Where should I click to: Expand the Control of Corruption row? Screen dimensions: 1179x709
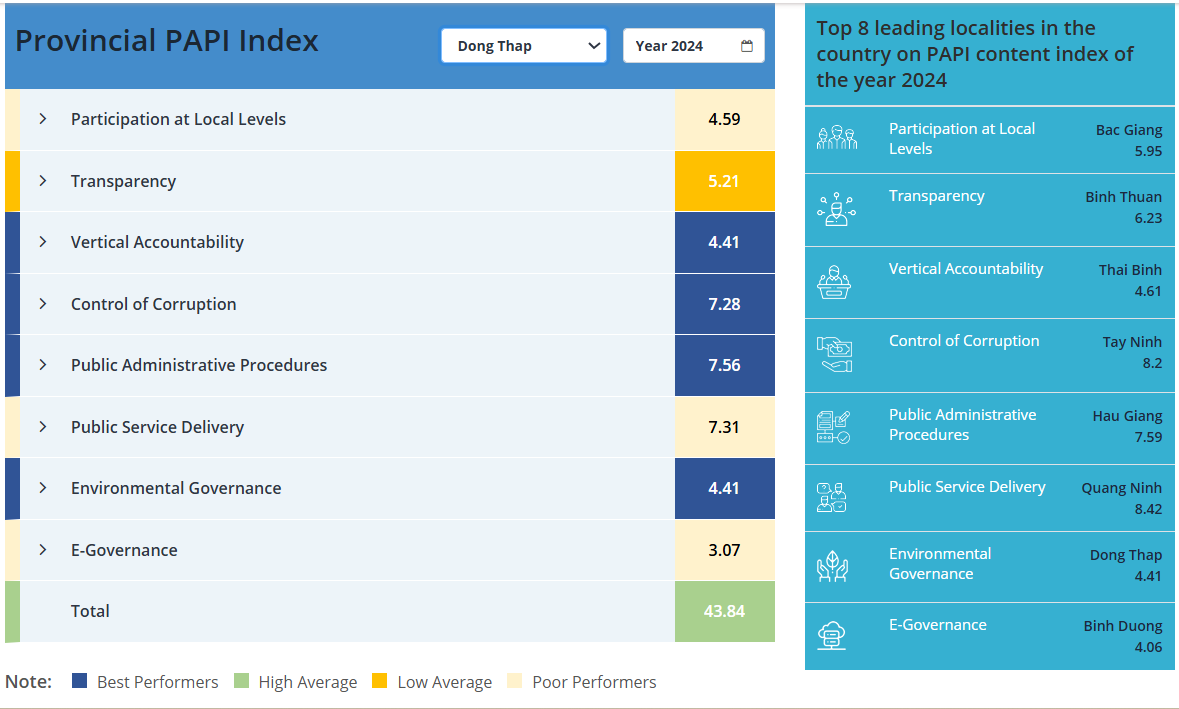point(43,304)
